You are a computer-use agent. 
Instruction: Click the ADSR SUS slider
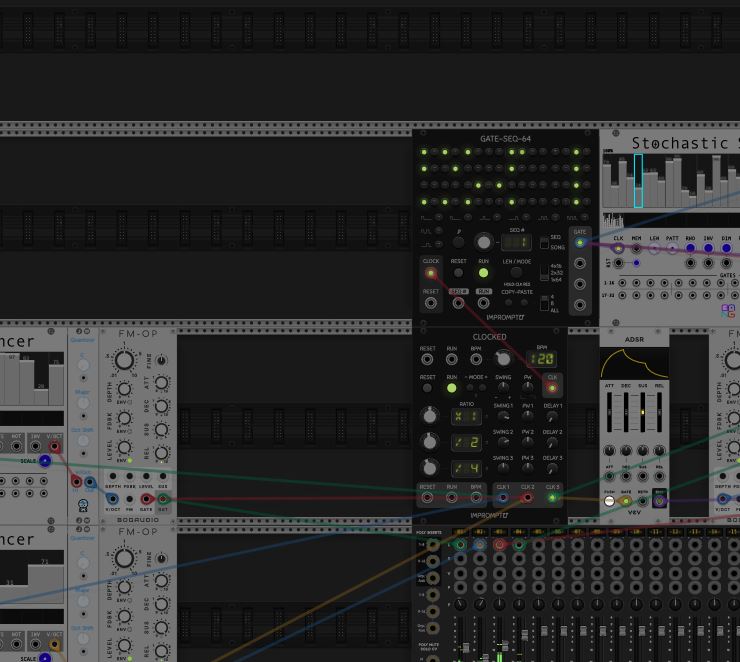[642, 412]
